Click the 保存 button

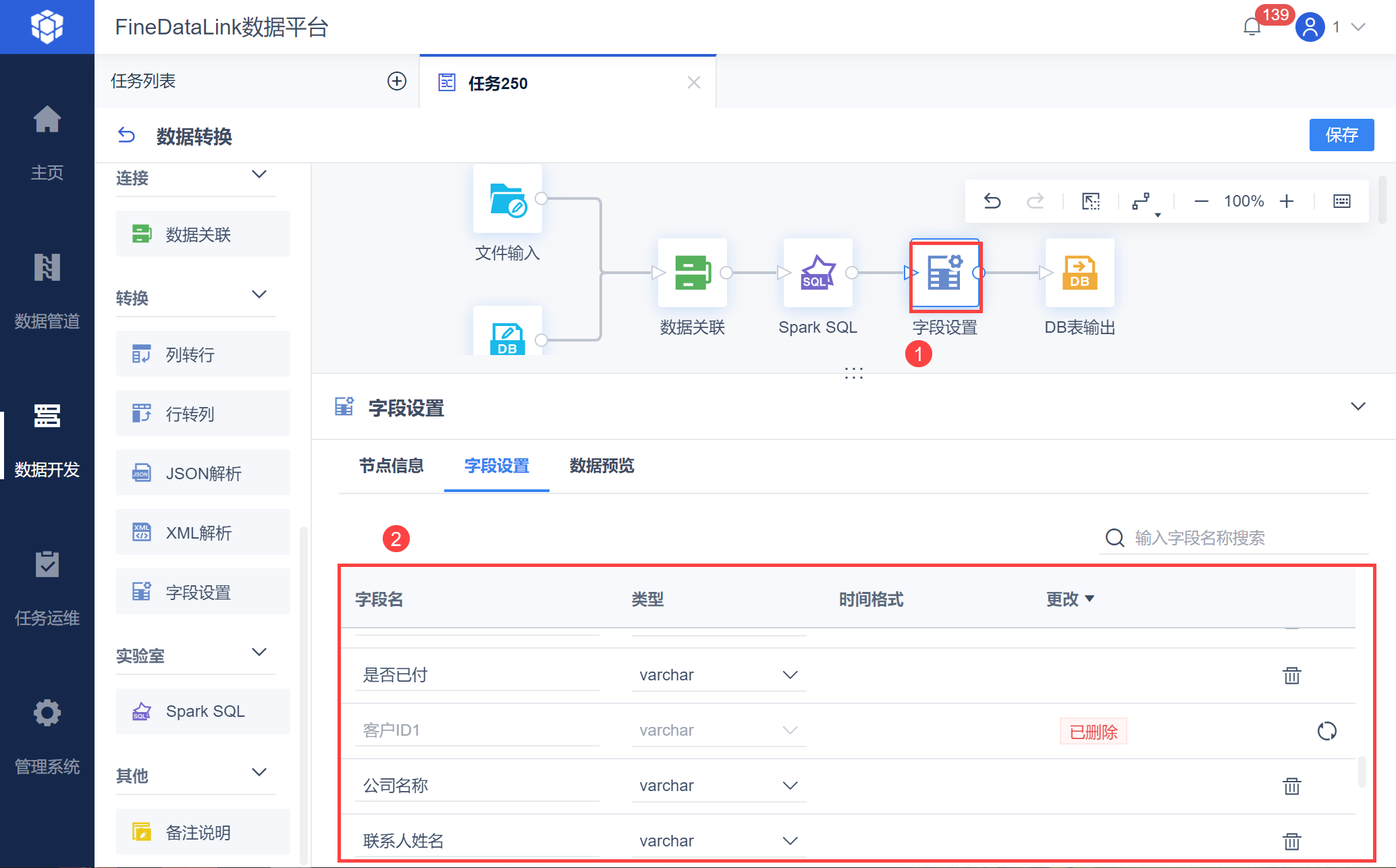(x=1341, y=135)
